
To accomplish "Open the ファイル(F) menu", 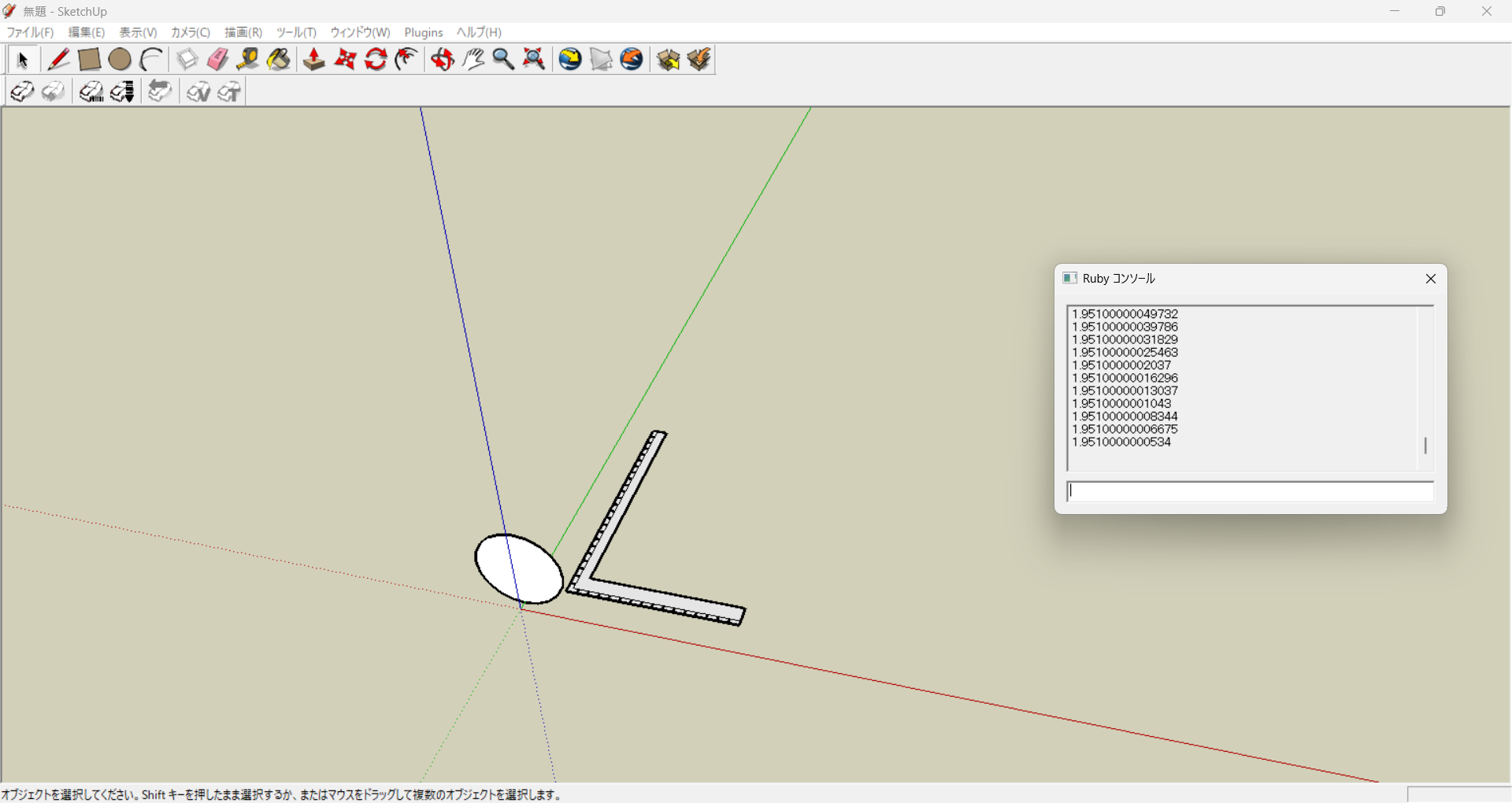I will click(30, 32).
